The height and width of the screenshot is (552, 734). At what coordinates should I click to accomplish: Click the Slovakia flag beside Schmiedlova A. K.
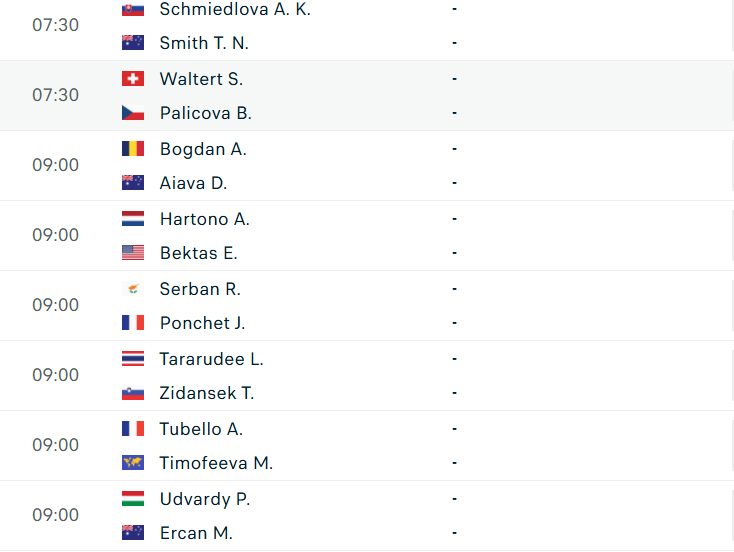[132, 9]
